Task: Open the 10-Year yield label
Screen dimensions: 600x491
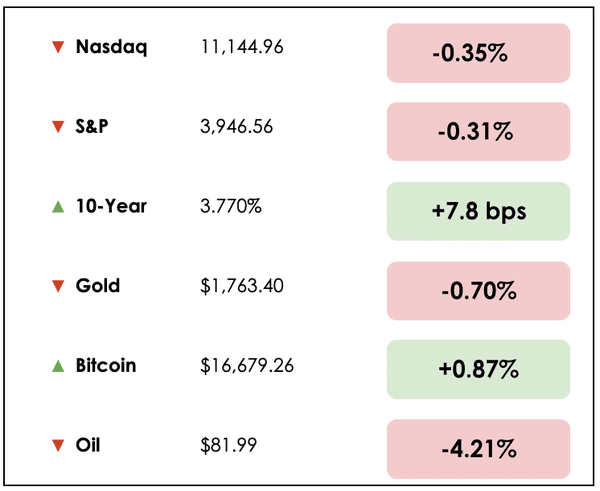Action: coord(111,206)
